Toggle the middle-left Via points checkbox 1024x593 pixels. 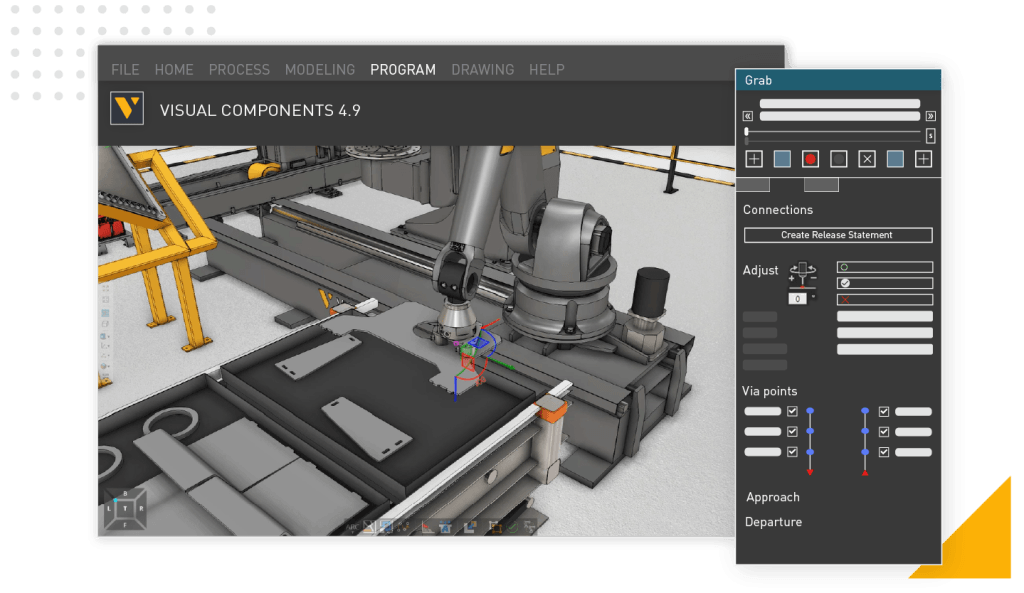pyautogui.click(x=792, y=432)
